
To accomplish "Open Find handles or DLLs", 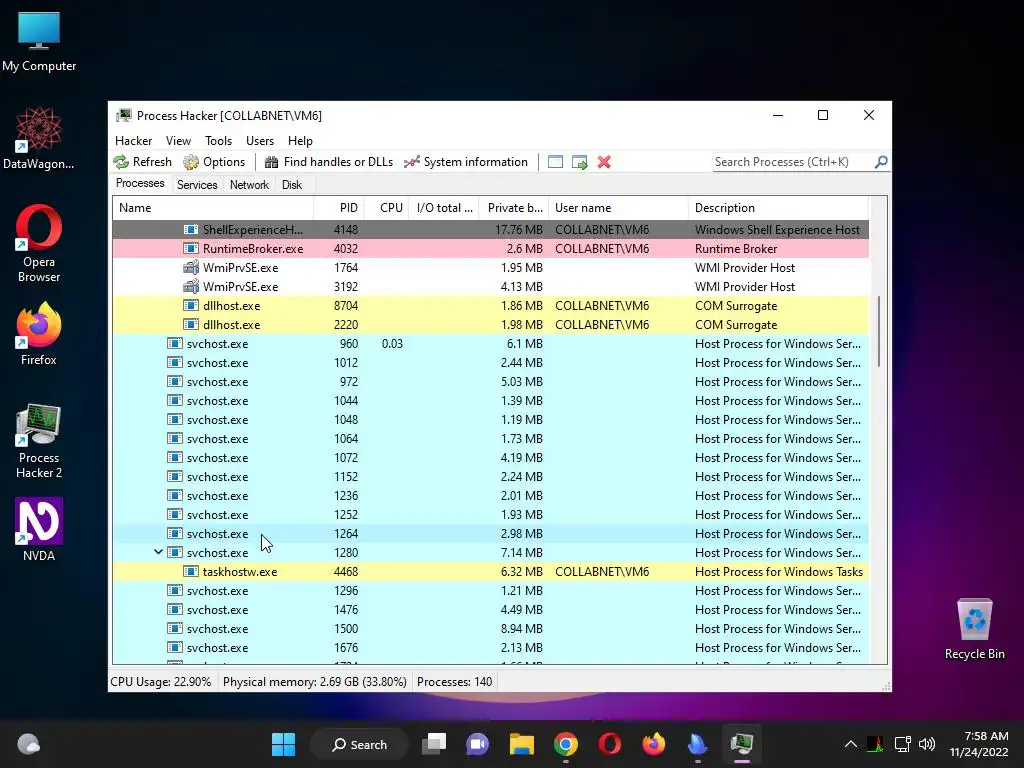I will pyautogui.click(x=328, y=162).
